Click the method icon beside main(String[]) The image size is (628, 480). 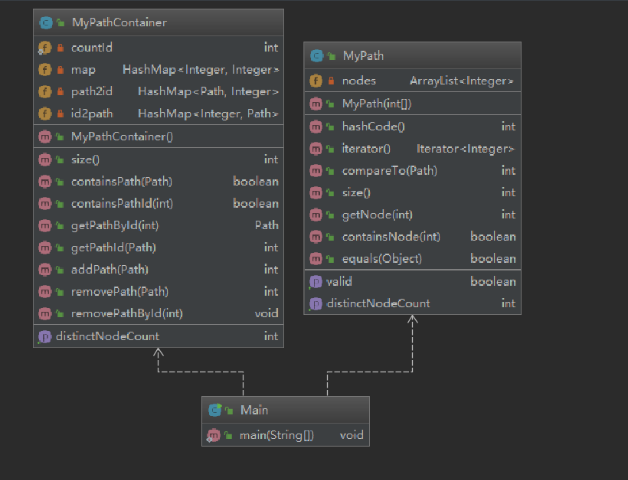click(213, 435)
